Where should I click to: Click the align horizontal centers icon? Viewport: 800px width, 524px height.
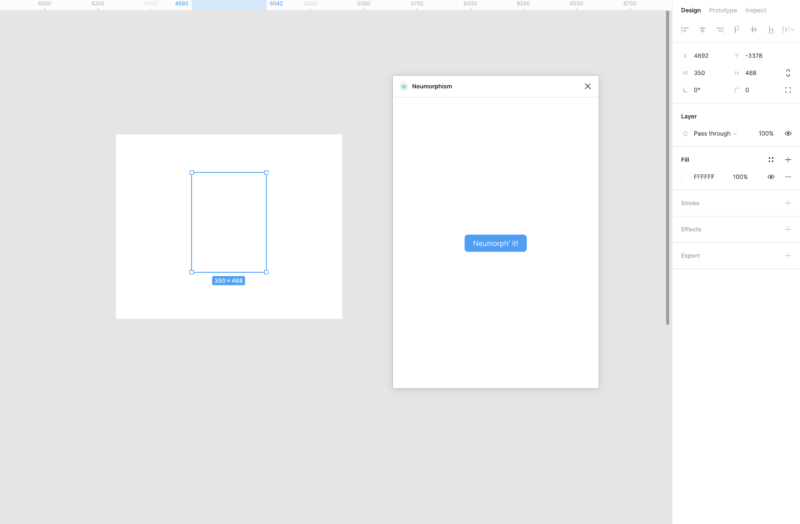[702, 30]
